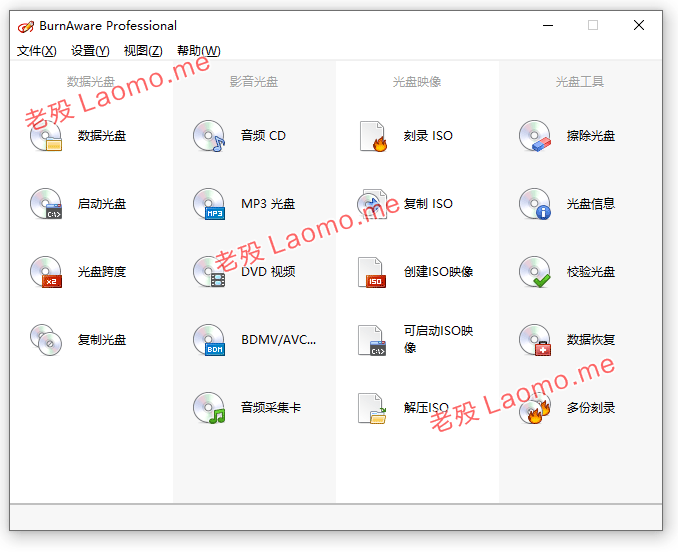Open the 视图(Z) menu

click(143, 51)
